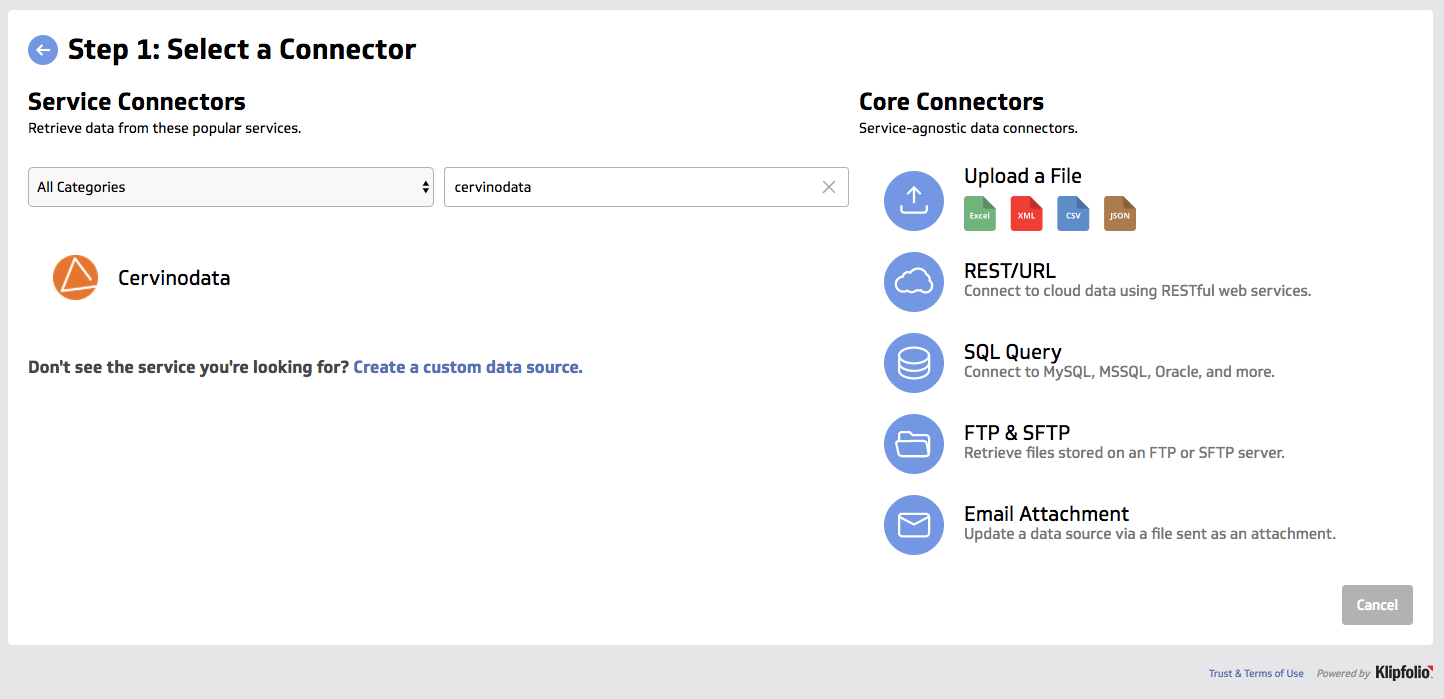Select the REST/URL connector title

pos(1010,271)
